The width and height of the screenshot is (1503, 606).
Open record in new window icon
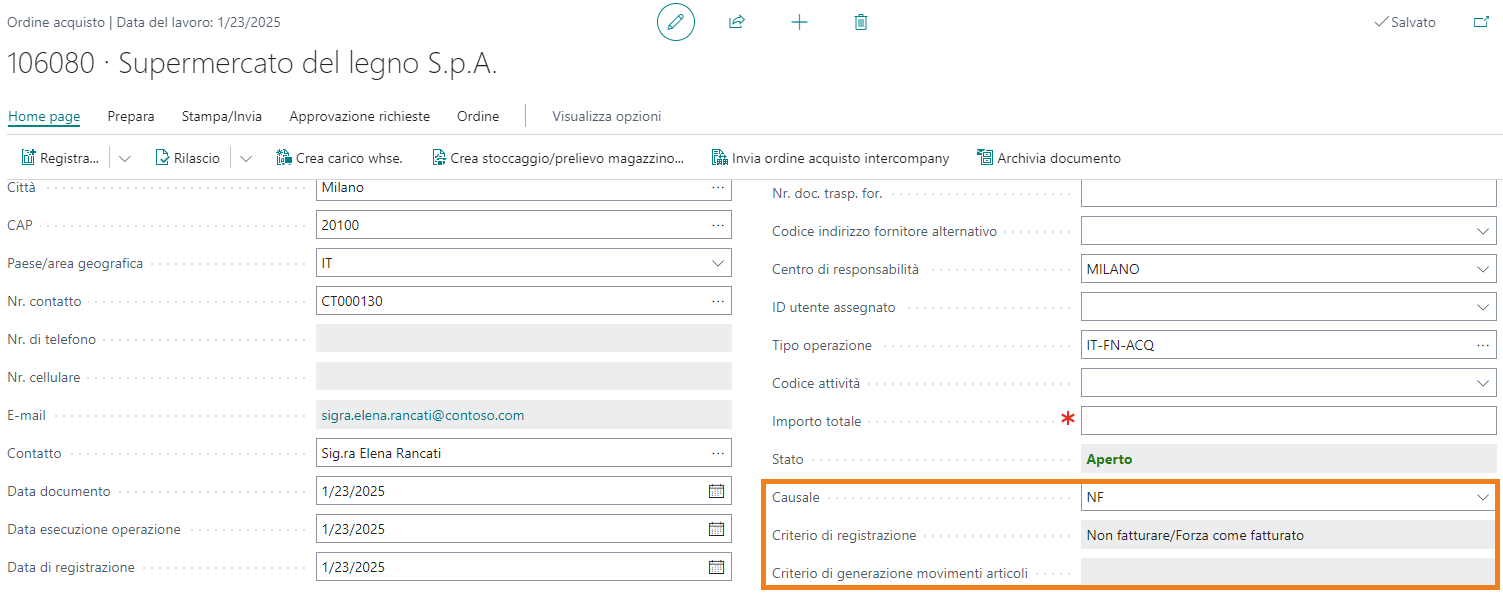coord(1481,22)
